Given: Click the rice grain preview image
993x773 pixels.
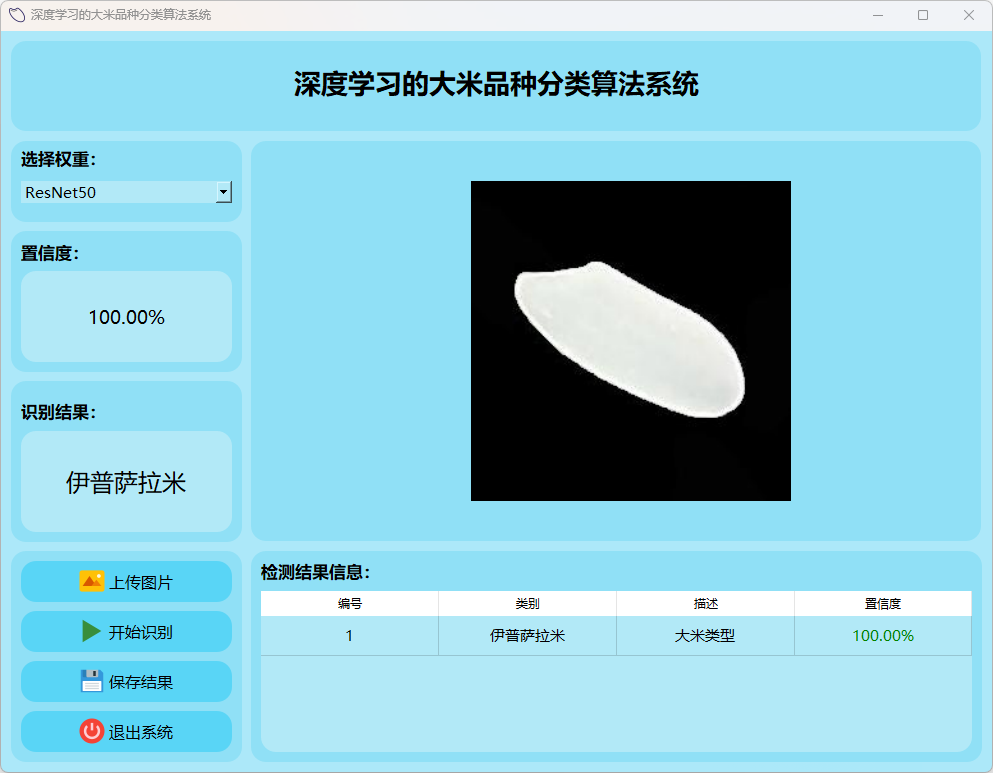Looking at the screenshot, I should tap(630, 340).
